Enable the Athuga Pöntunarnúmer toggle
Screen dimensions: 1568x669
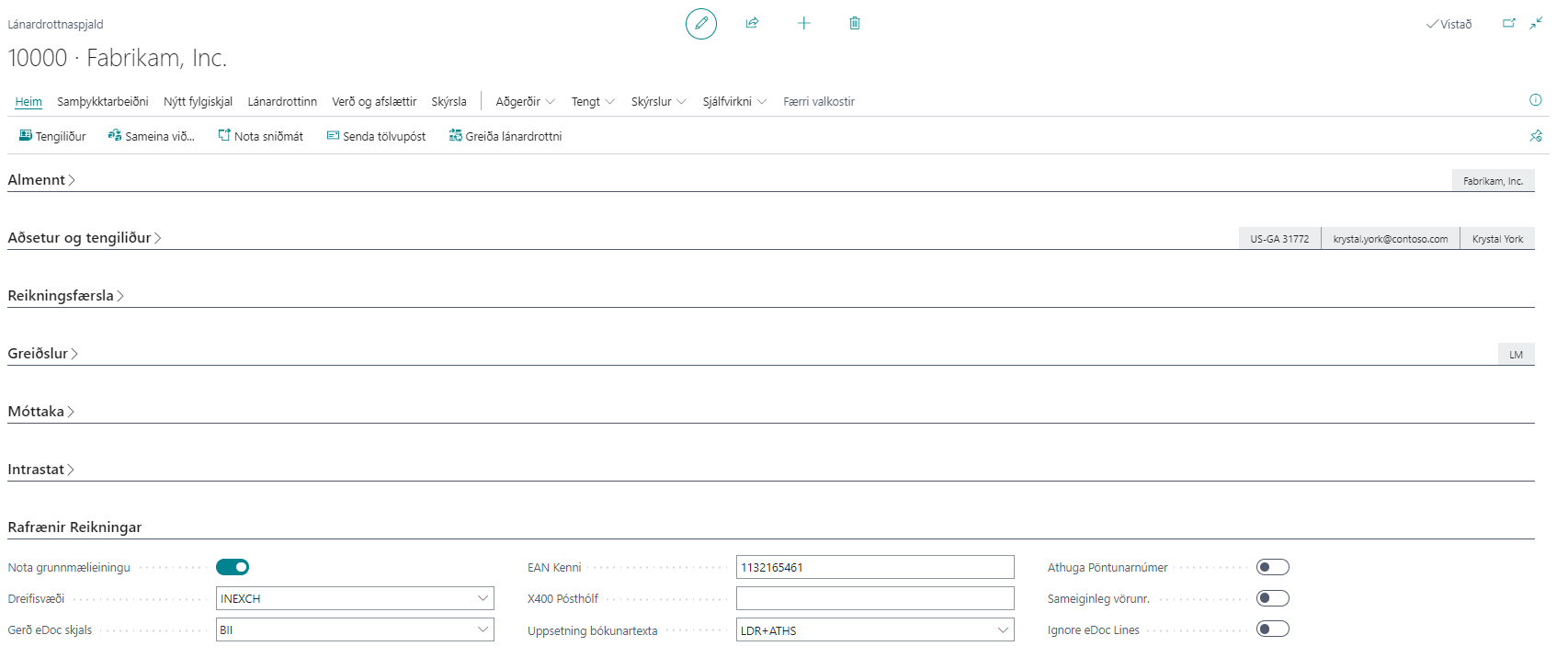click(x=1272, y=567)
